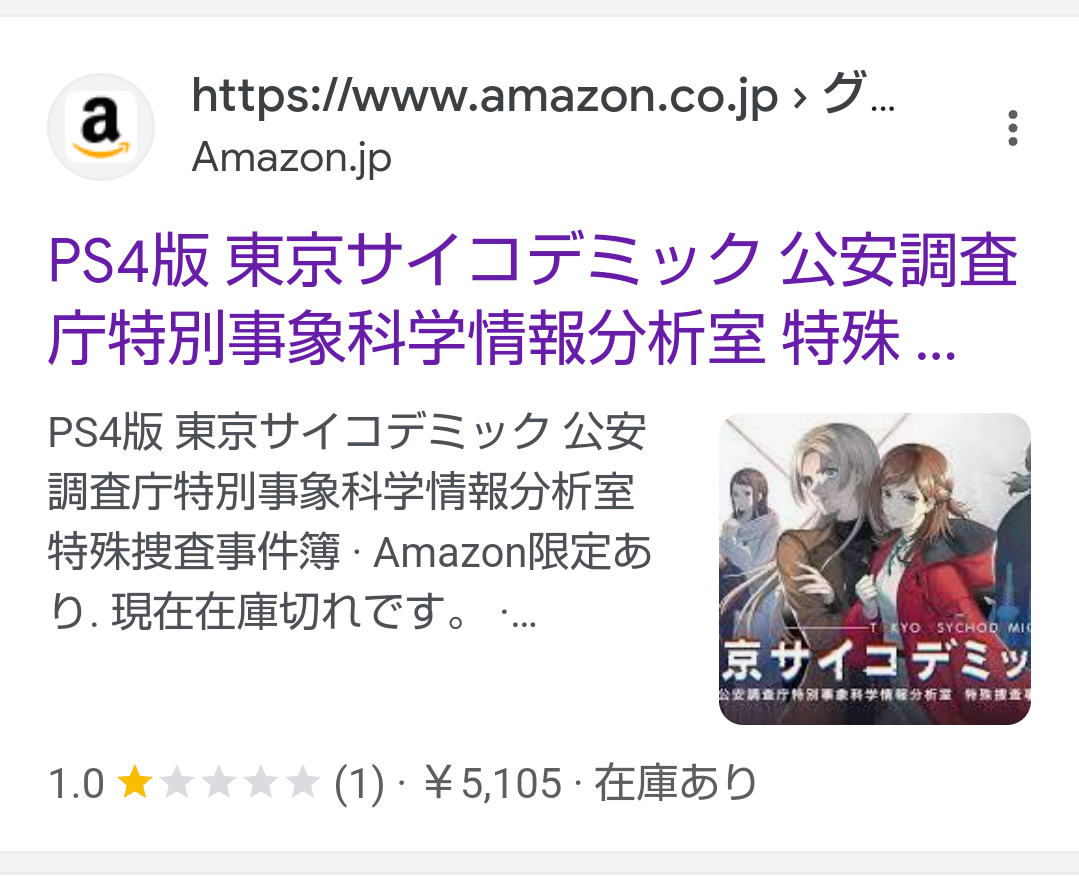Click snippet line 調査庁特別事象科学情報分析室

[x=341, y=492]
